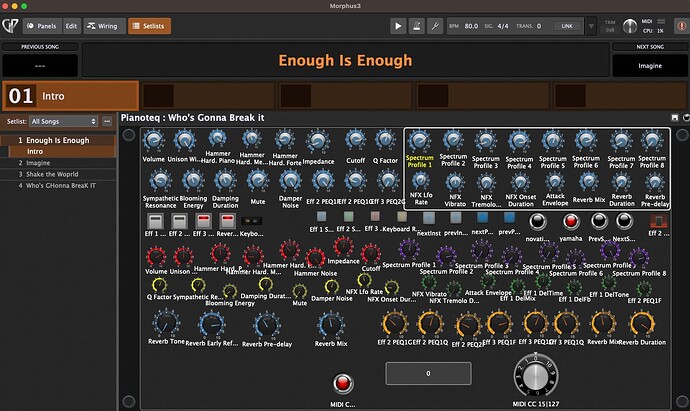Click the blue Impedance knob
The image size is (690, 411).
click(x=318, y=141)
